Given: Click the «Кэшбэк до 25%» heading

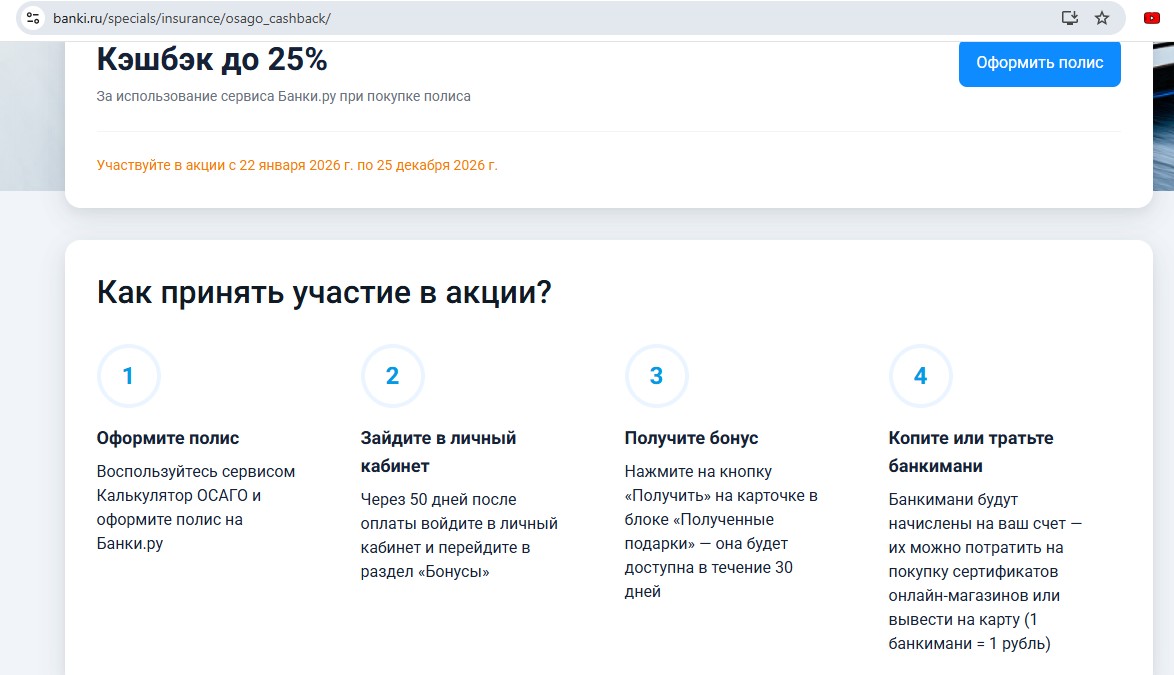Looking at the screenshot, I should [212, 60].
